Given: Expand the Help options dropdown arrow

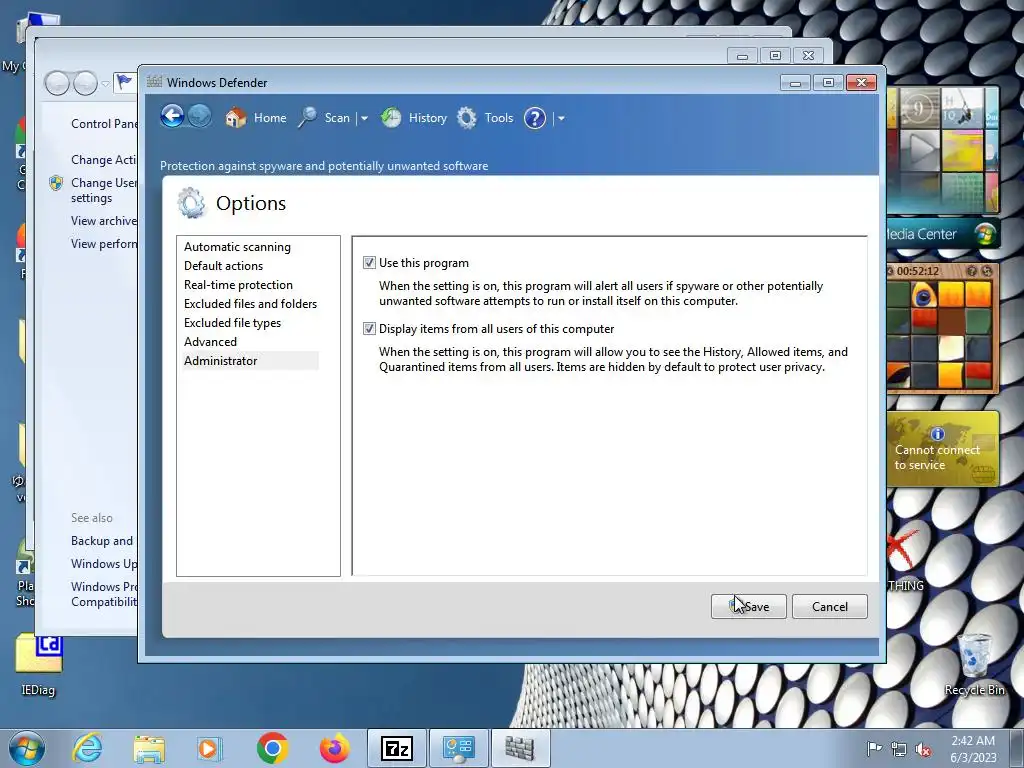Looking at the screenshot, I should pos(561,118).
